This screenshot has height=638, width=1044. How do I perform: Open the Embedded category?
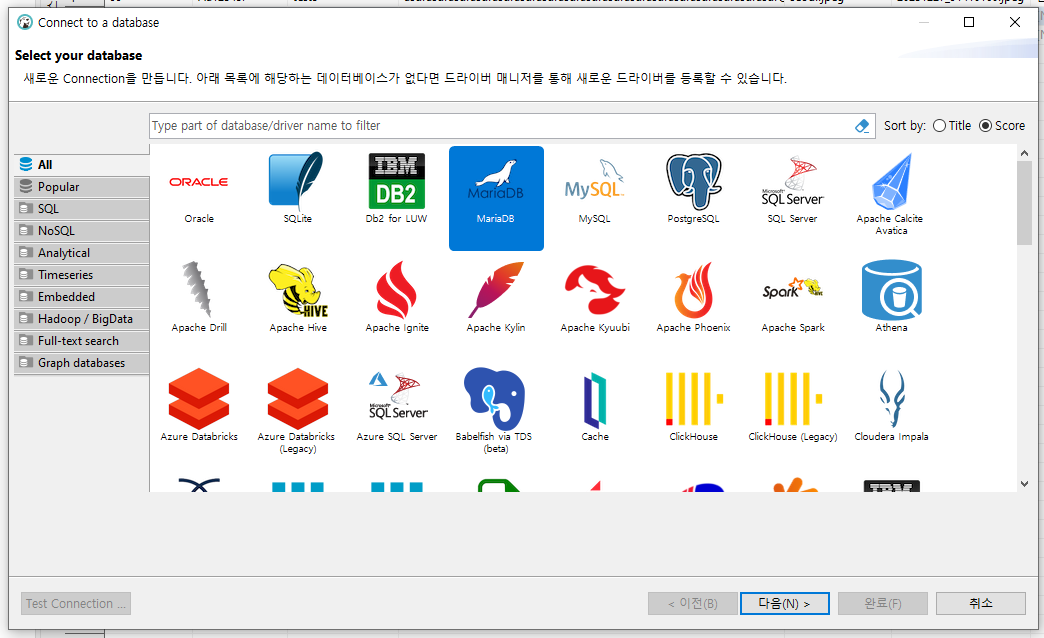81,296
